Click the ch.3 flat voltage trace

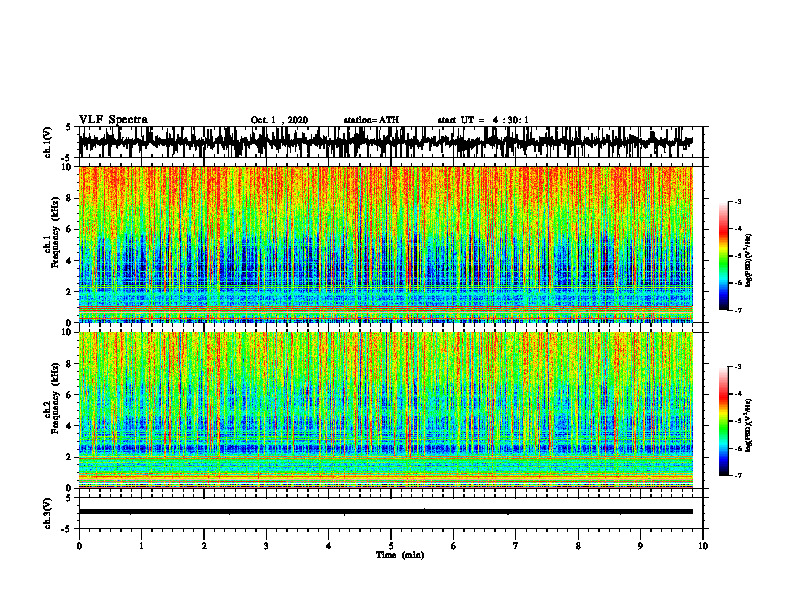385,512
